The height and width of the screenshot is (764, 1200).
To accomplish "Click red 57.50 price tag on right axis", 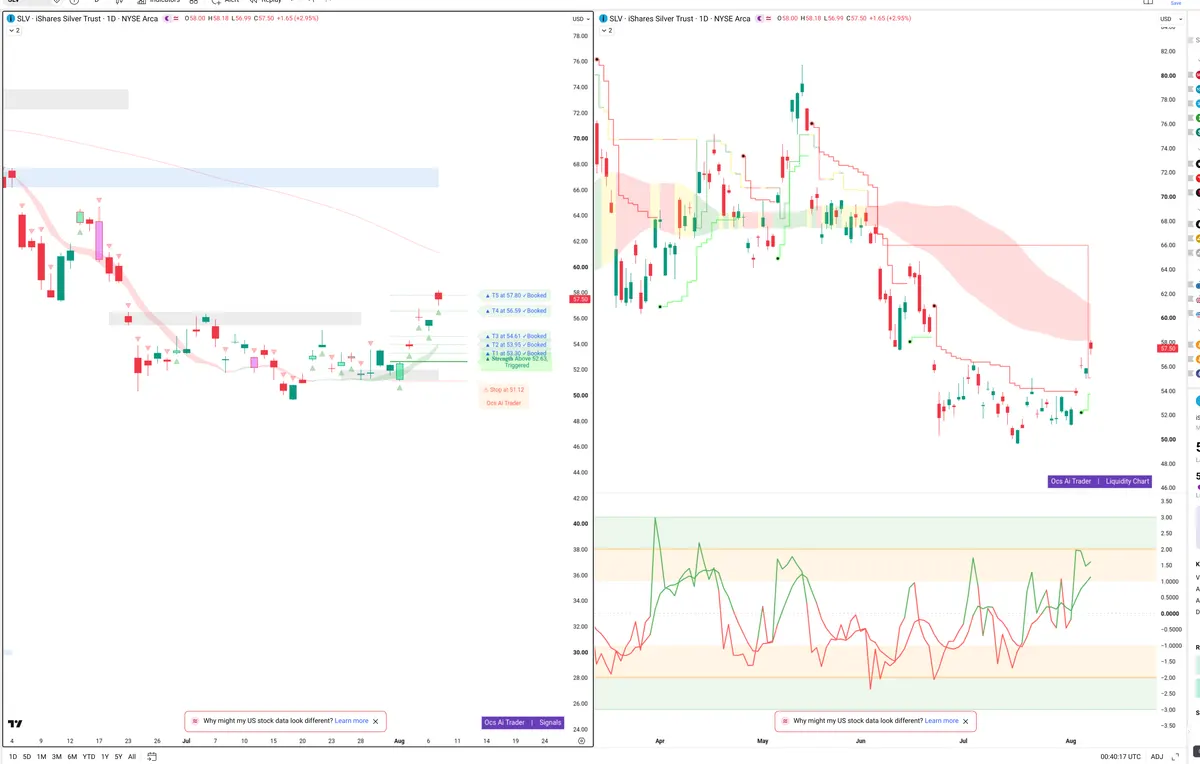I will 1168,348.
